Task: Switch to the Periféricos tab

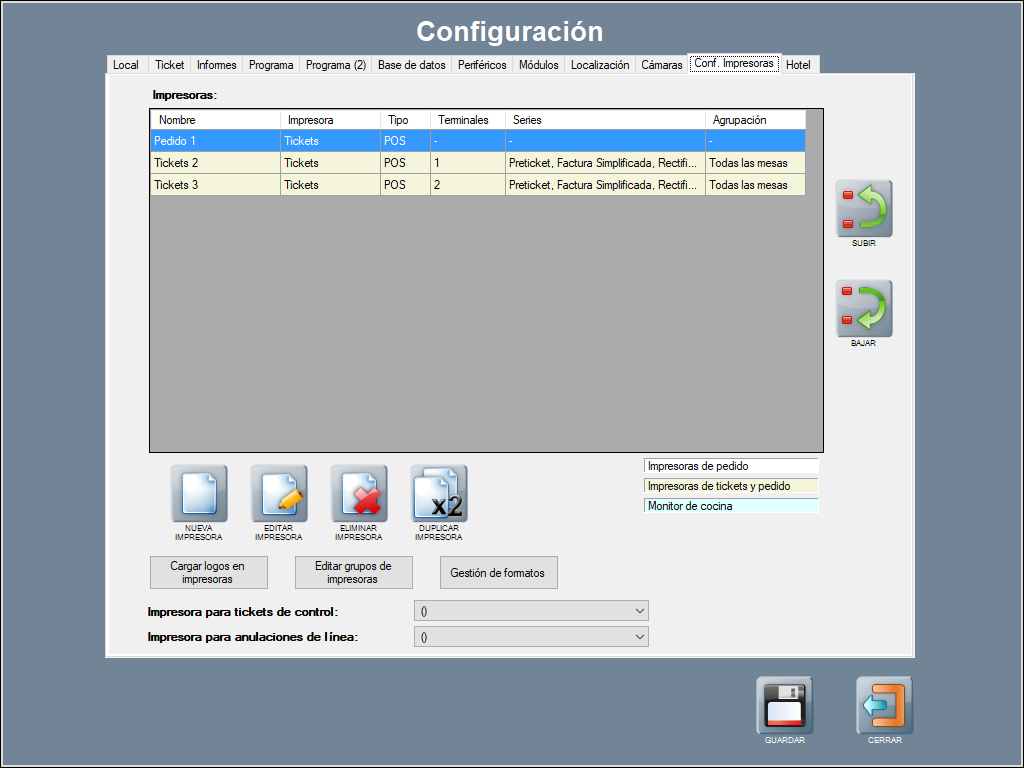Action: (482, 65)
